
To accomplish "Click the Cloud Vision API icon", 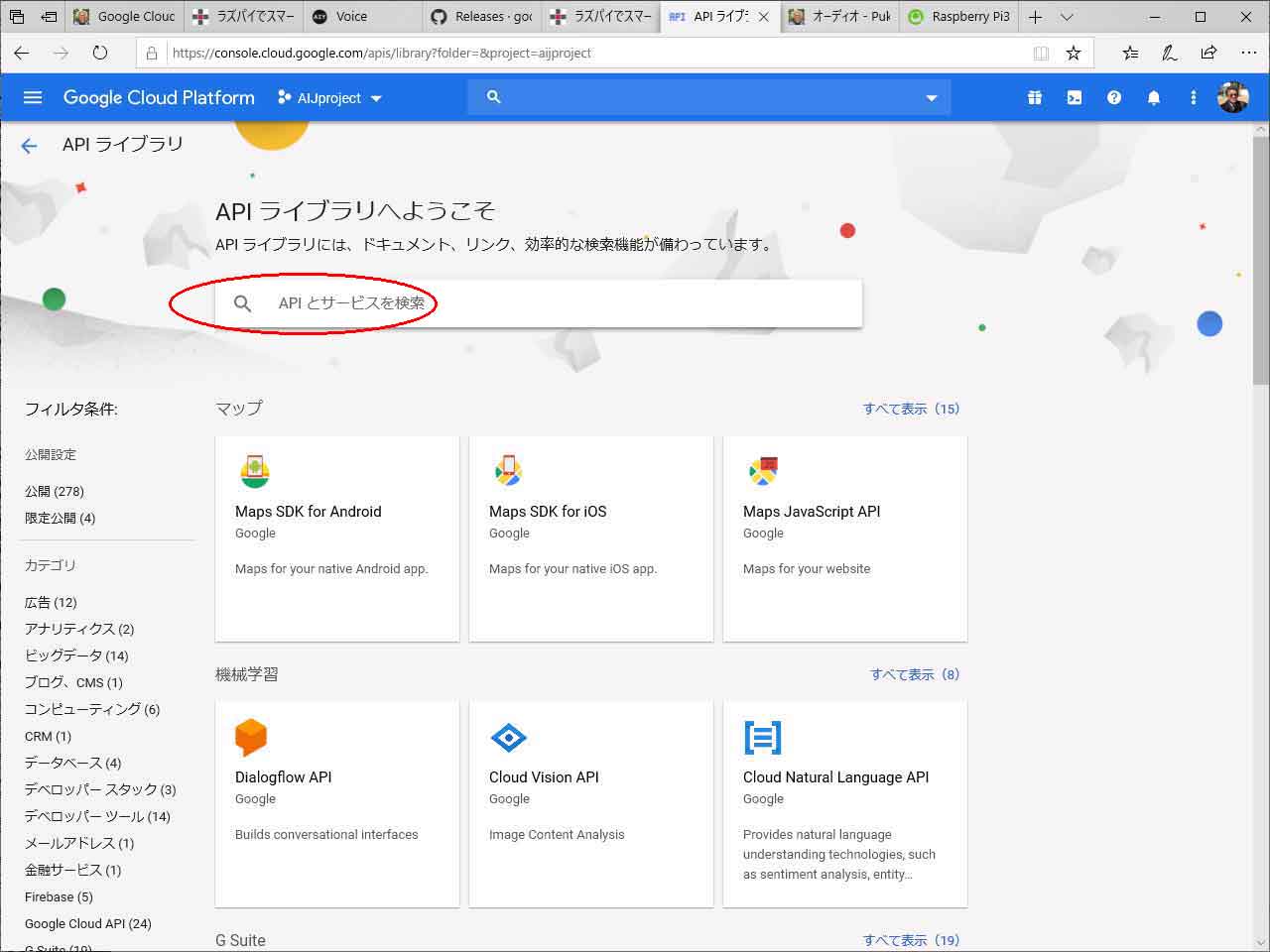I will click(x=509, y=737).
